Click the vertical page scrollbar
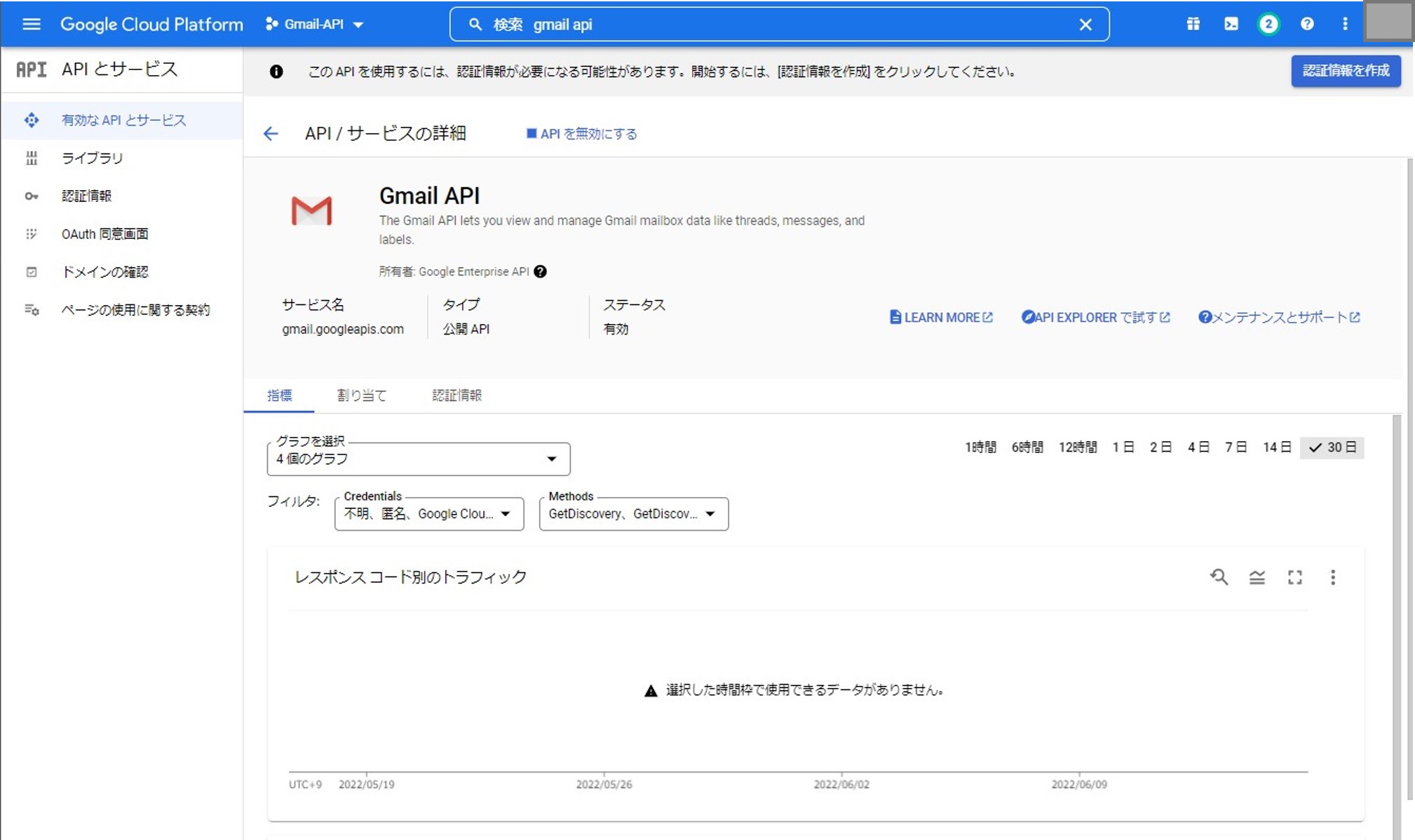Screen dimensions: 1415x840 pyautogui.click(x=1409, y=479)
